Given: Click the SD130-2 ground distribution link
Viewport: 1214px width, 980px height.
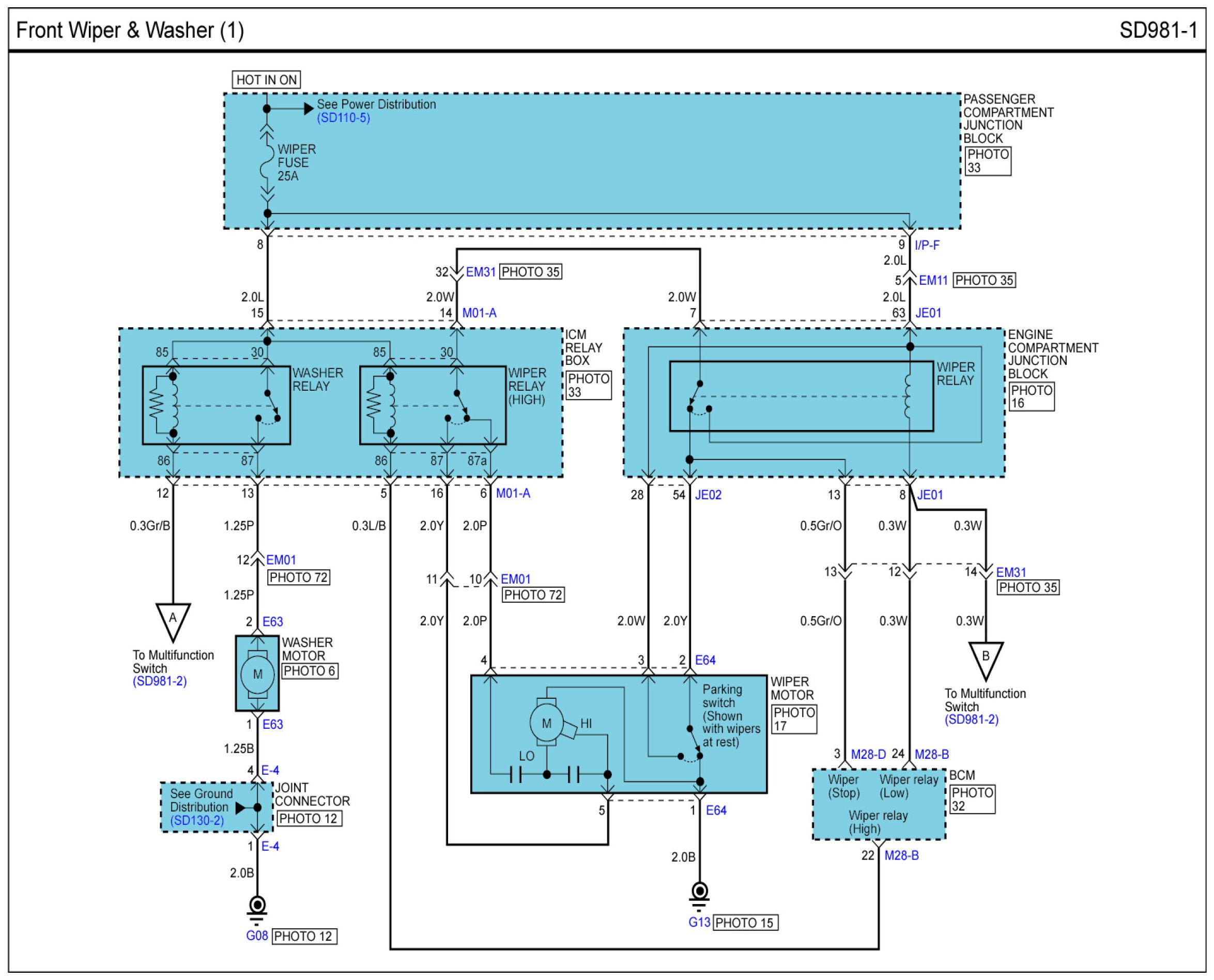Looking at the screenshot, I should point(197,820).
